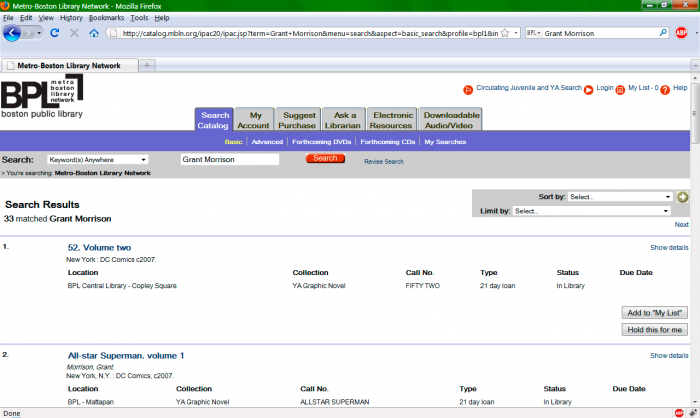Open the Suggest Purchase tab
This screenshot has height=418, width=700.
click(298, 120)
